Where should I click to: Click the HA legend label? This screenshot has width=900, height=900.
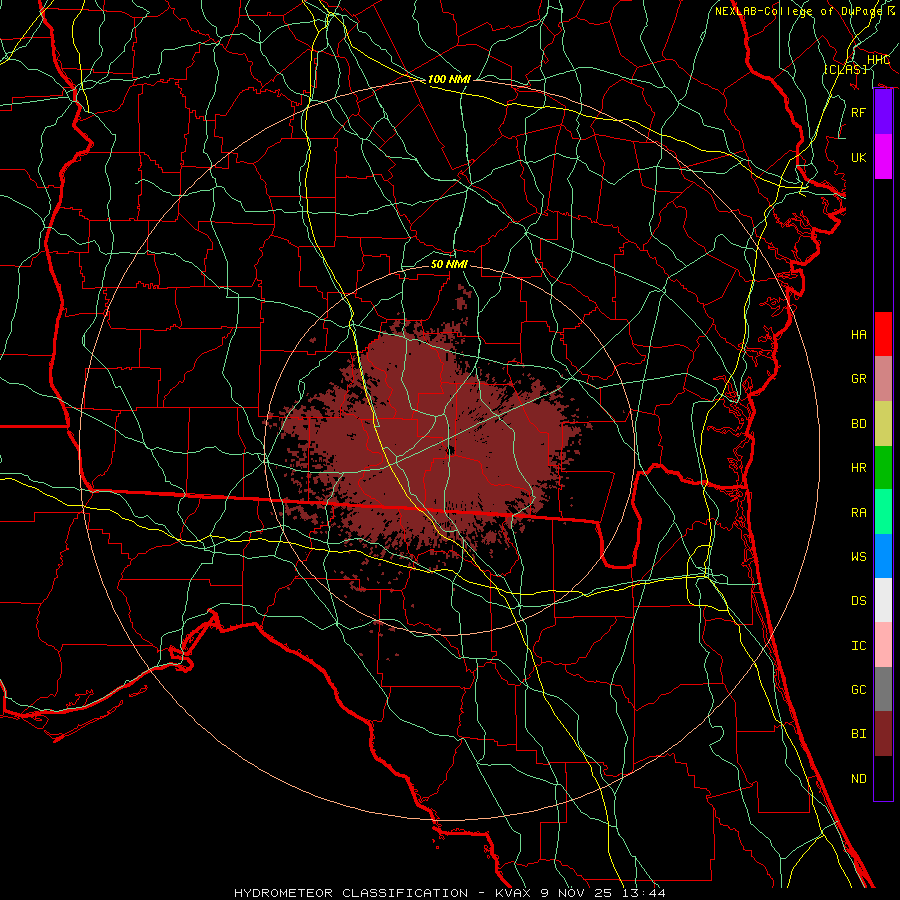(859, 335)
